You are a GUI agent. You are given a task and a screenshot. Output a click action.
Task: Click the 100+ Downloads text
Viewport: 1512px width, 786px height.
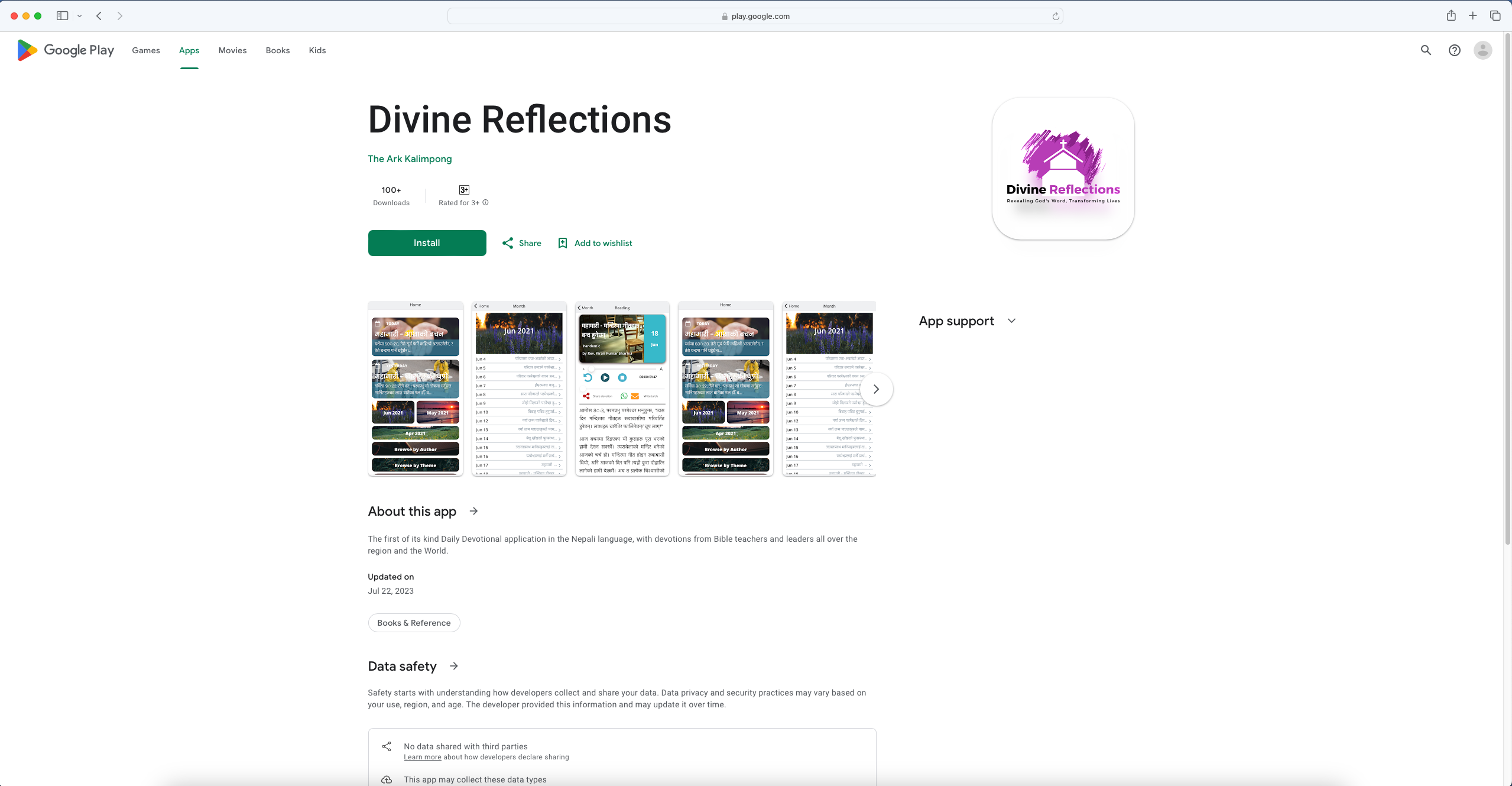tap(391, 196)
